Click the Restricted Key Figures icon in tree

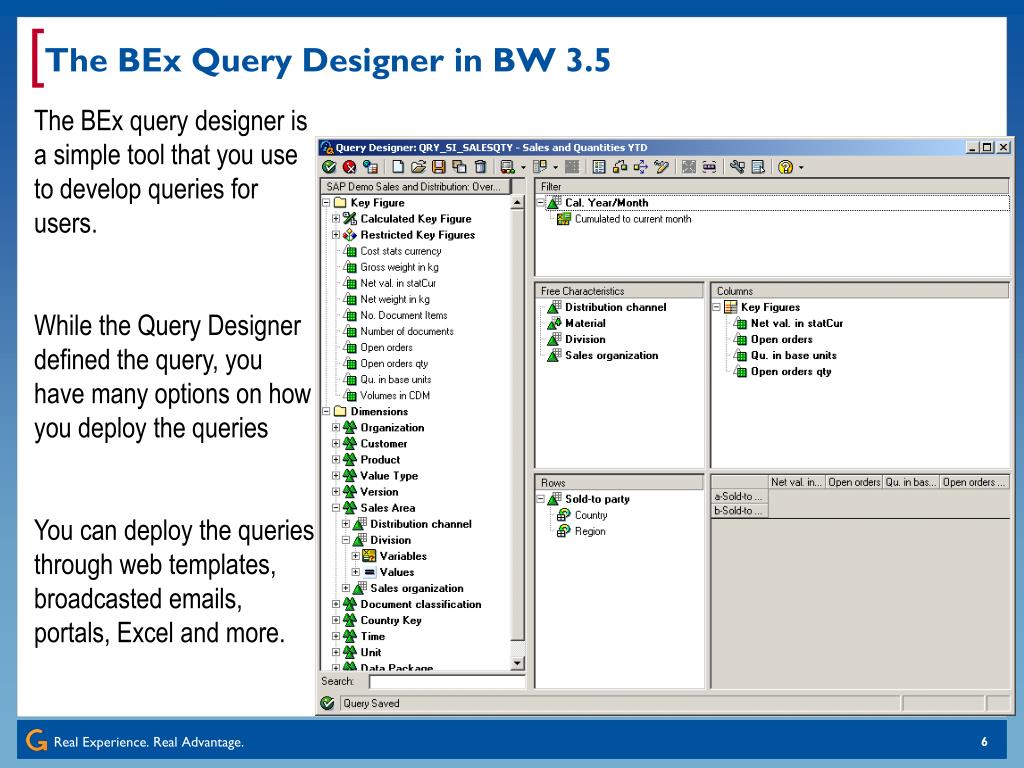tap(350, 235)
